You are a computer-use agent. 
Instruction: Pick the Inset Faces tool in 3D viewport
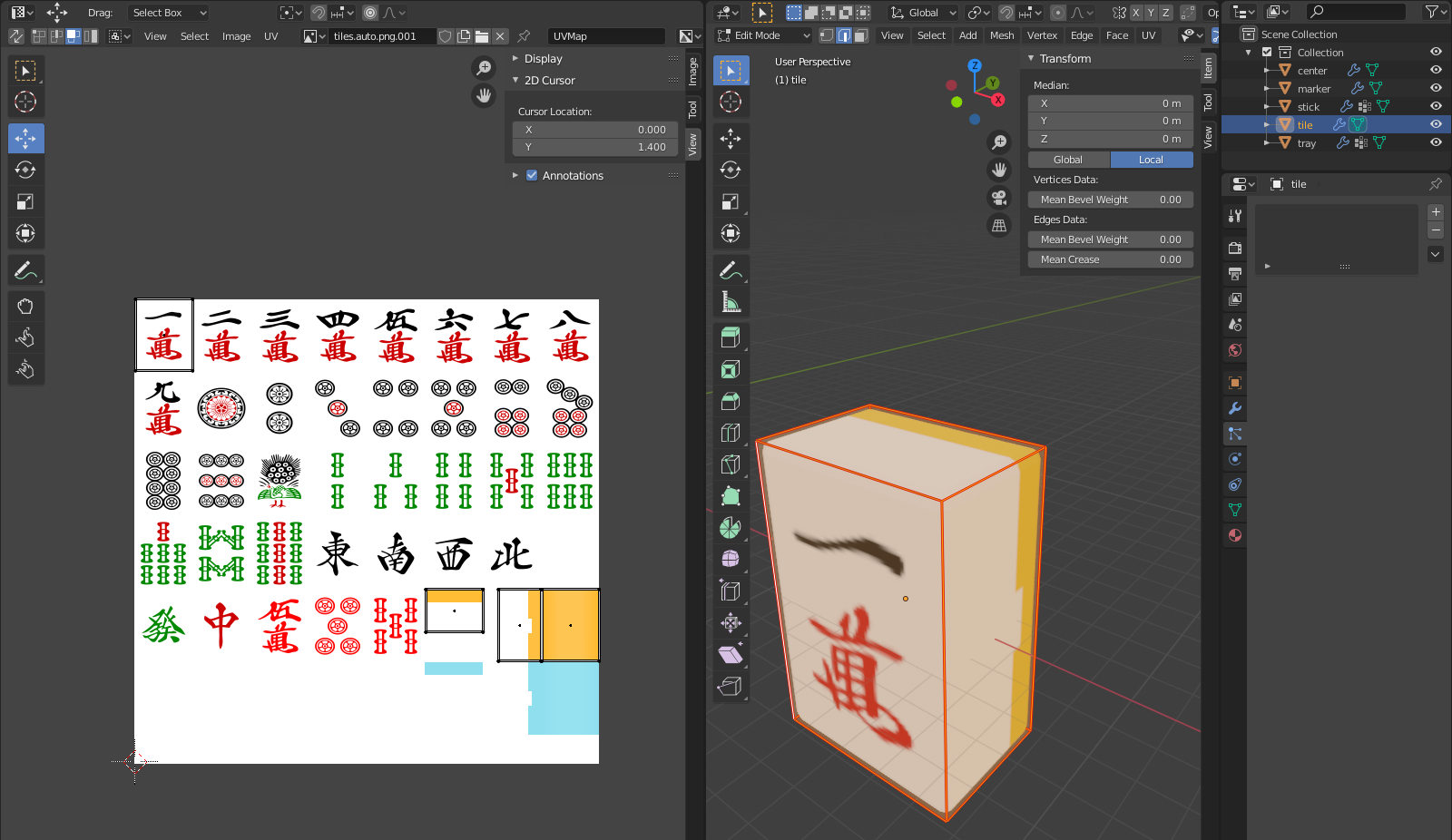[731, 369]
